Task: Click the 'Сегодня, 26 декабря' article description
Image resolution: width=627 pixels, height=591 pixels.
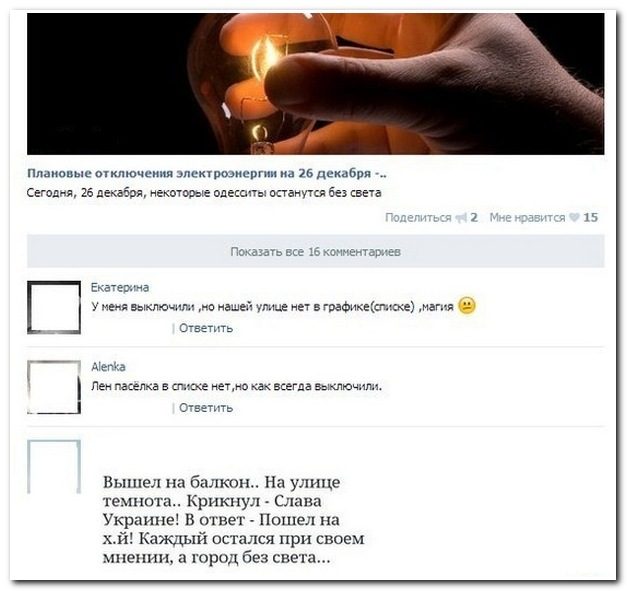Action: (204, 193)
